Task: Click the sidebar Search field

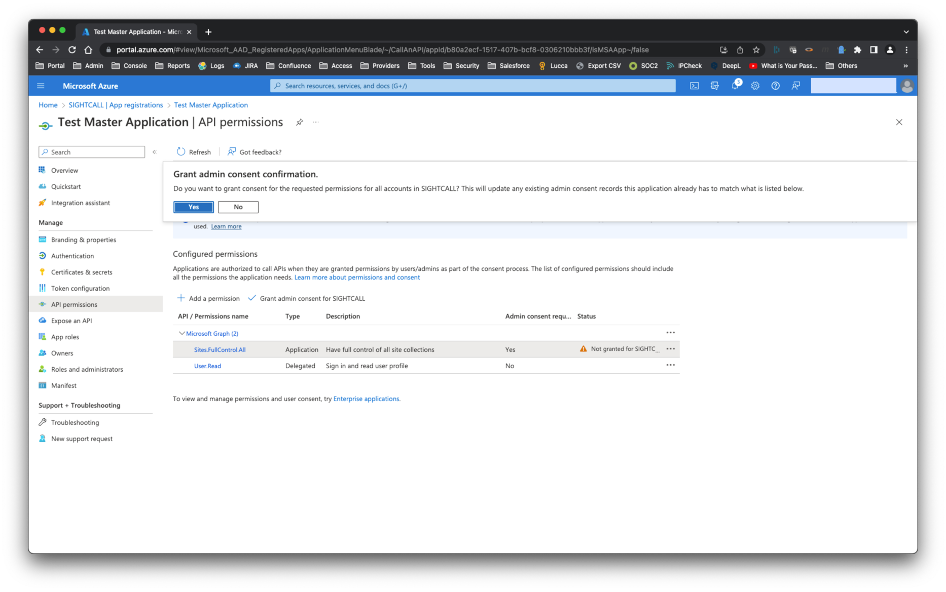Action: point(92,152)
